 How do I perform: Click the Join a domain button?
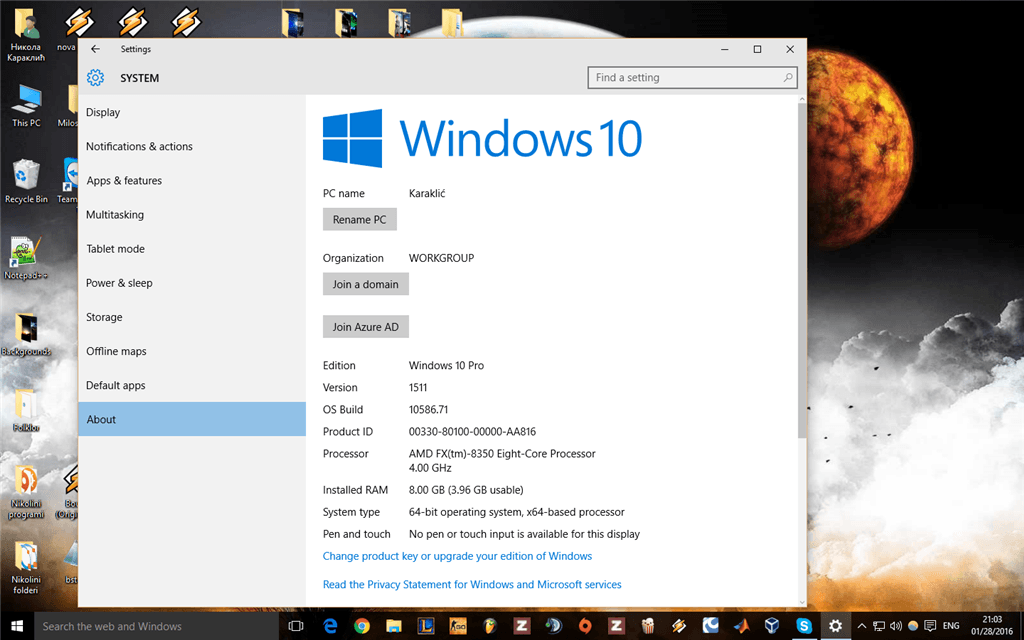[x=365, y=284]
